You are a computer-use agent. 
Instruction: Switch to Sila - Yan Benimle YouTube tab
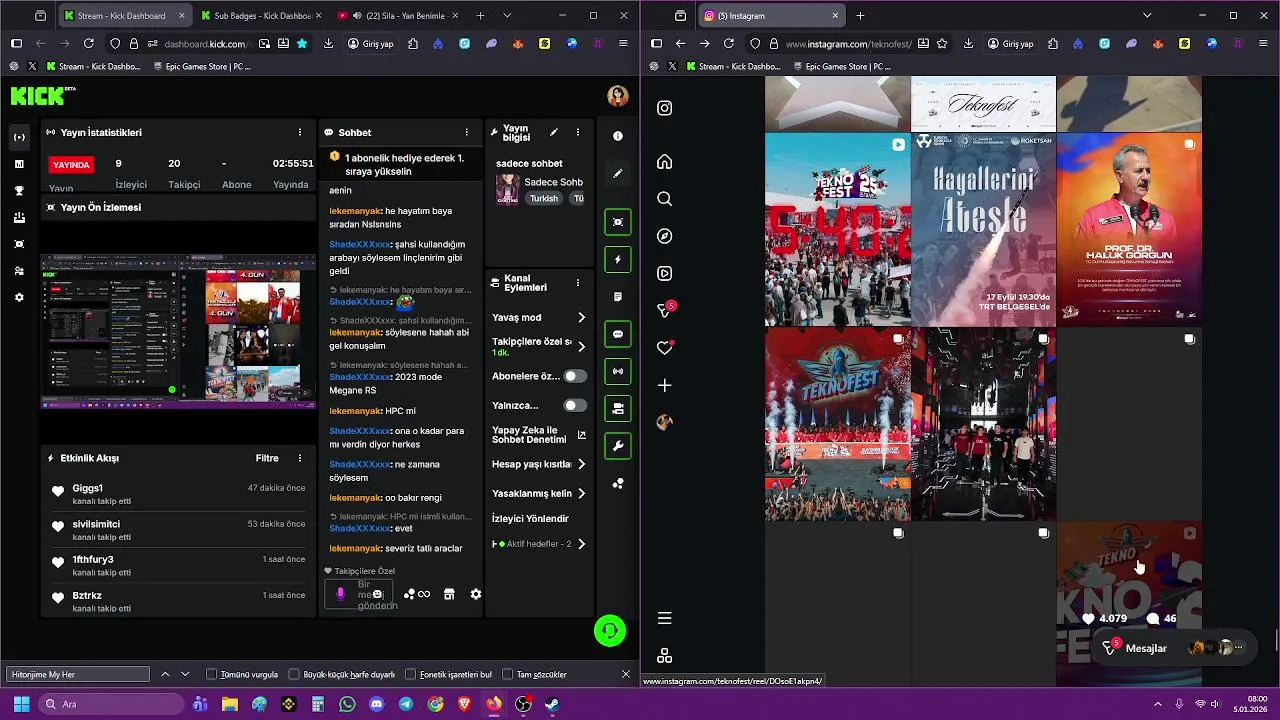(397, 16)
